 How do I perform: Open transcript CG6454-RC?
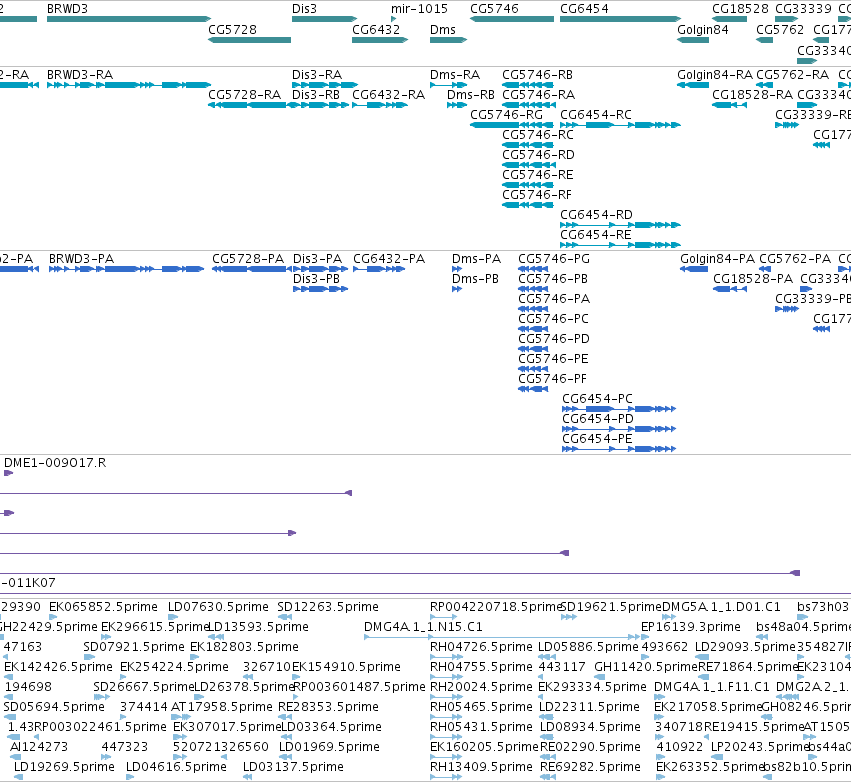620,125
